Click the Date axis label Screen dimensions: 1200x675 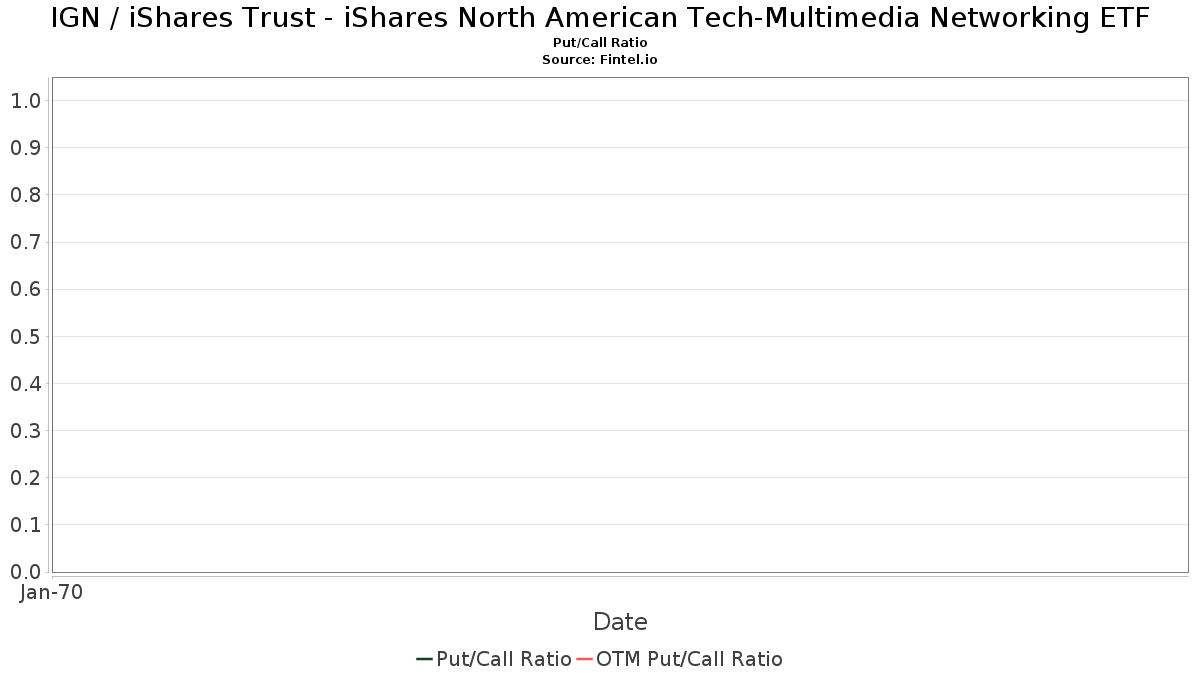[x=620, y=622]
